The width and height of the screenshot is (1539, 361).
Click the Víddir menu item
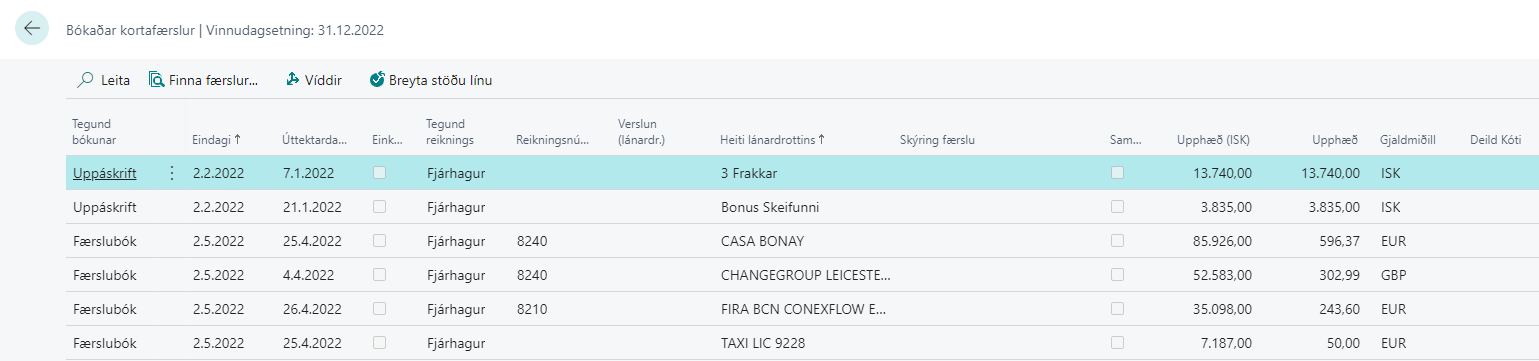click(314, 80)
